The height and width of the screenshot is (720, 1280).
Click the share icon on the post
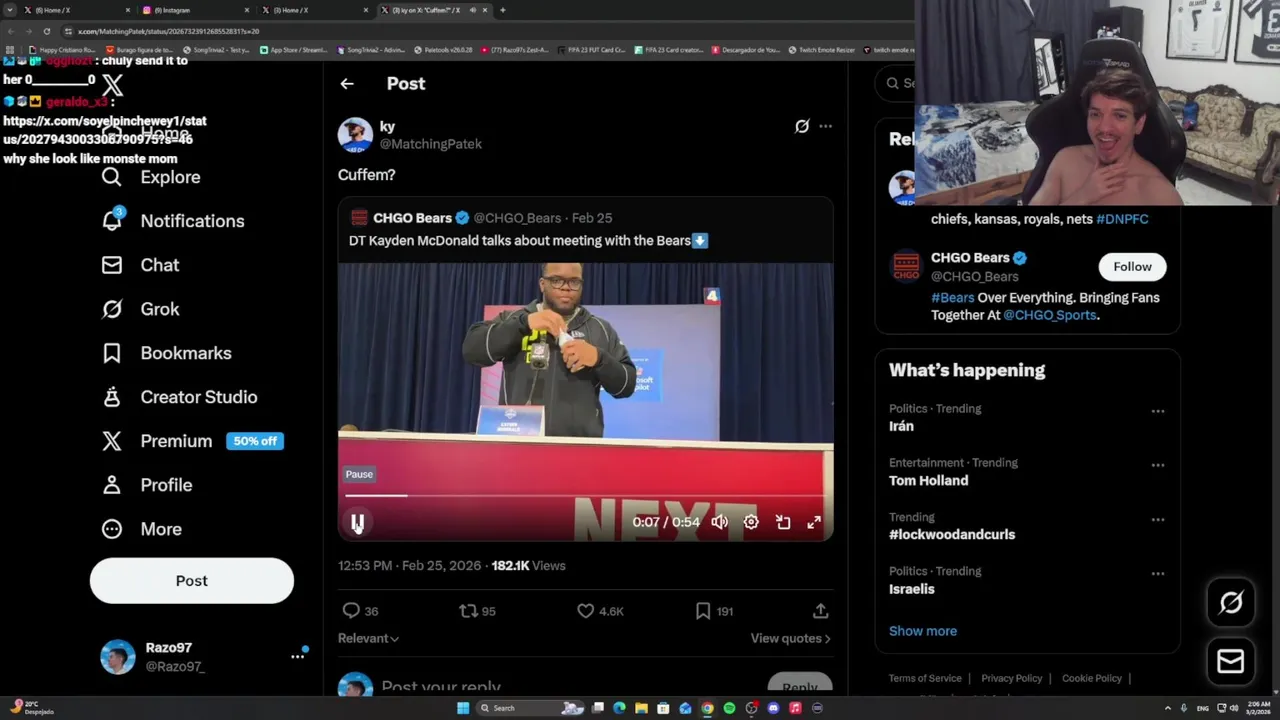coord(820,611)
